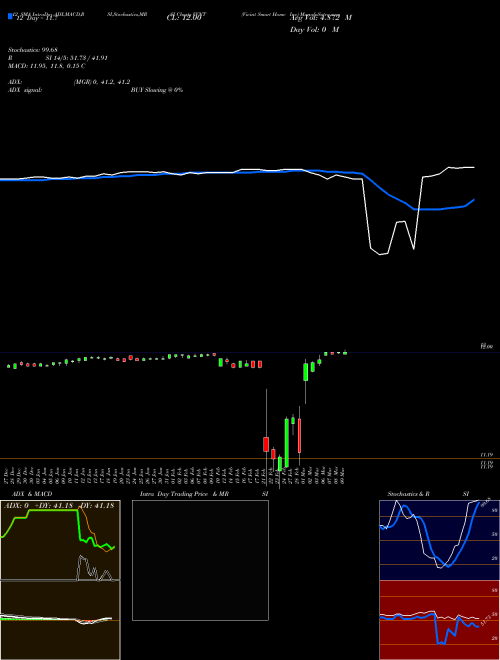Click the 11.19 price axis label on orange line
Image resolution: width=500 pixels, height=660 pixels.
point(487,455)
